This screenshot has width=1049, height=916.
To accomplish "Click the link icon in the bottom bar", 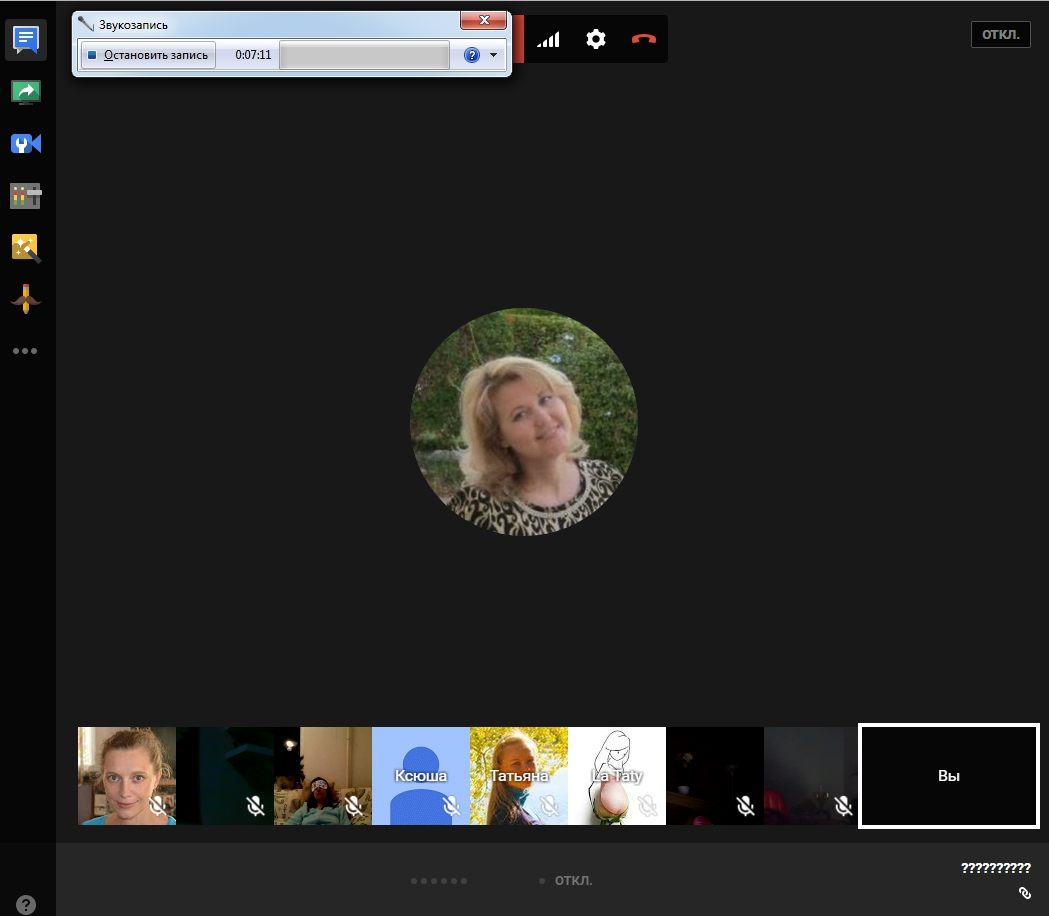I will (x=1024, y=892).
